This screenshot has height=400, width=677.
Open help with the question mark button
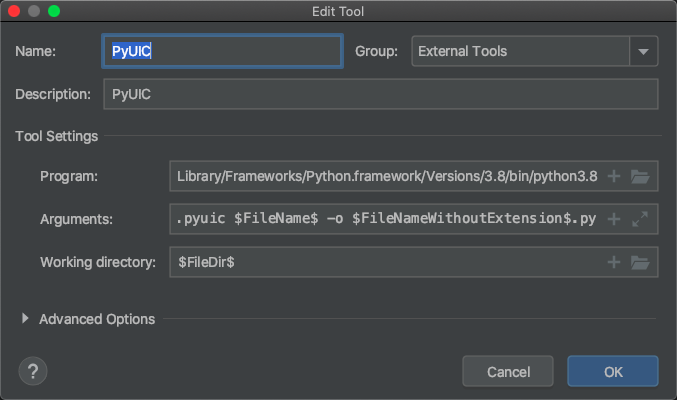click(x=33, y=371)
